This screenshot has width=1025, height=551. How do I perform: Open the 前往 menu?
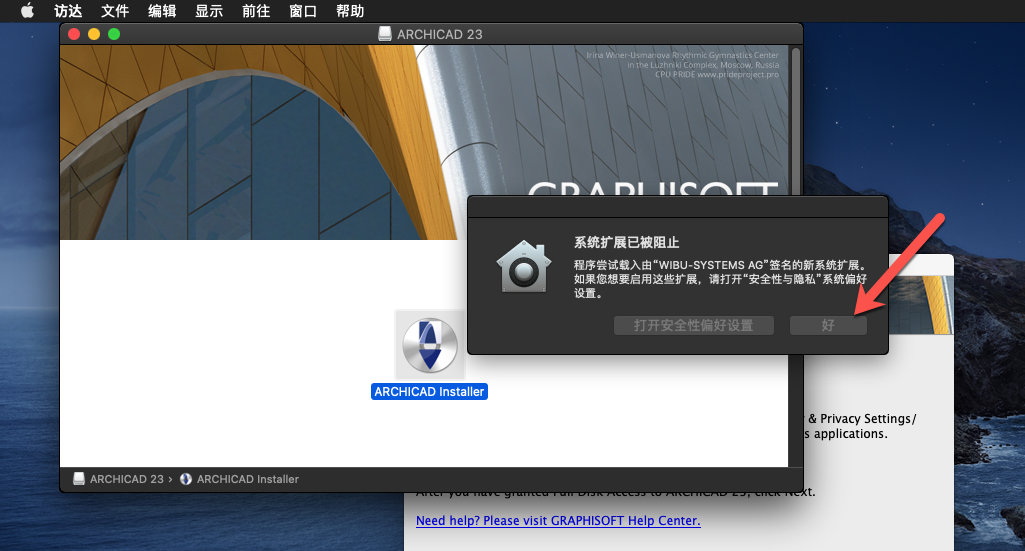[x=256, y=11]
